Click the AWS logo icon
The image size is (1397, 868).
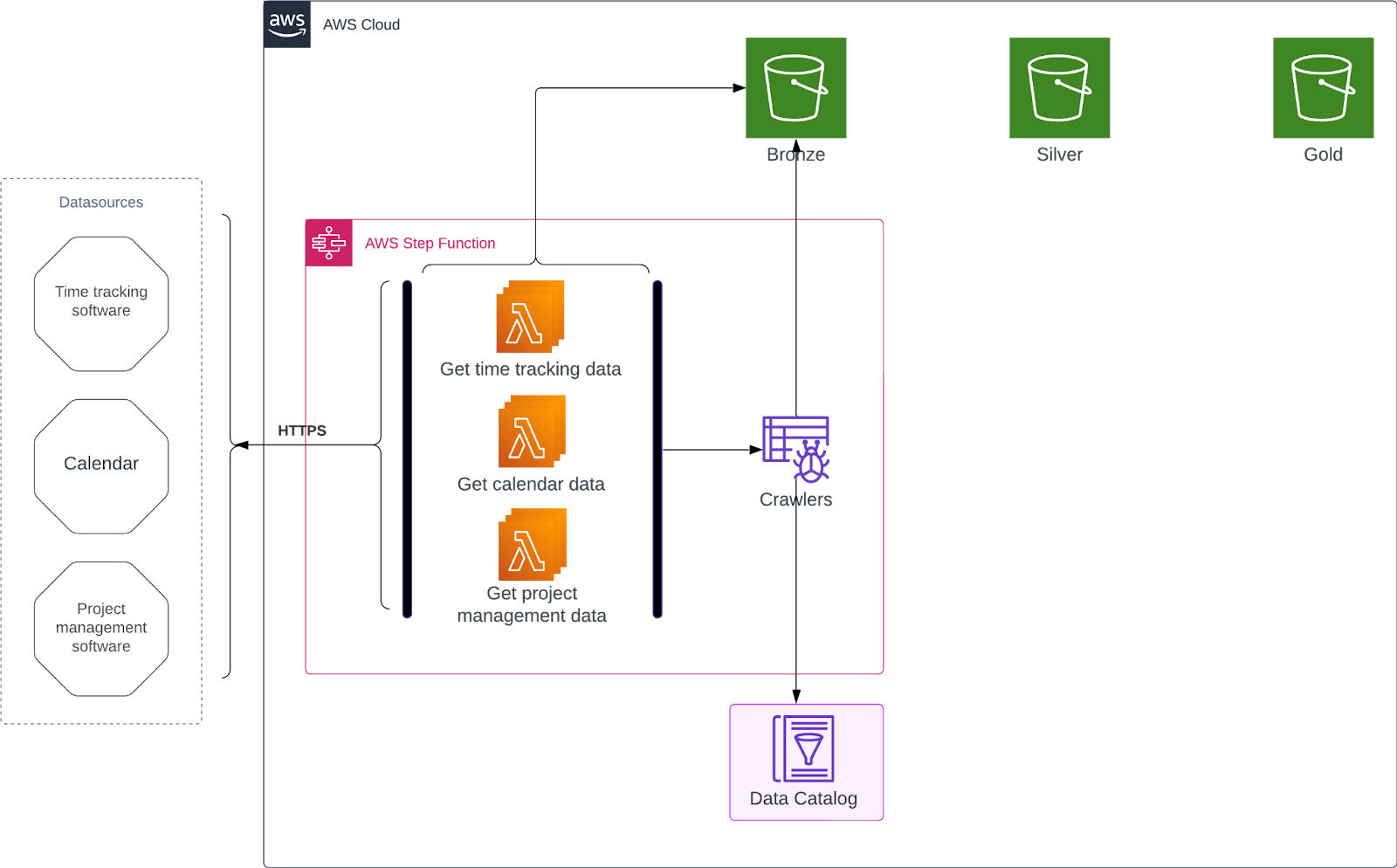pos(287,24)
